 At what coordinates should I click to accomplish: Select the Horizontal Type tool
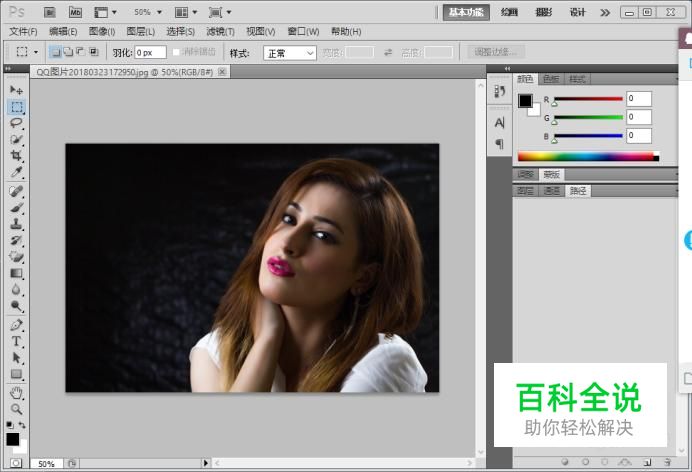tap(16, 341)
